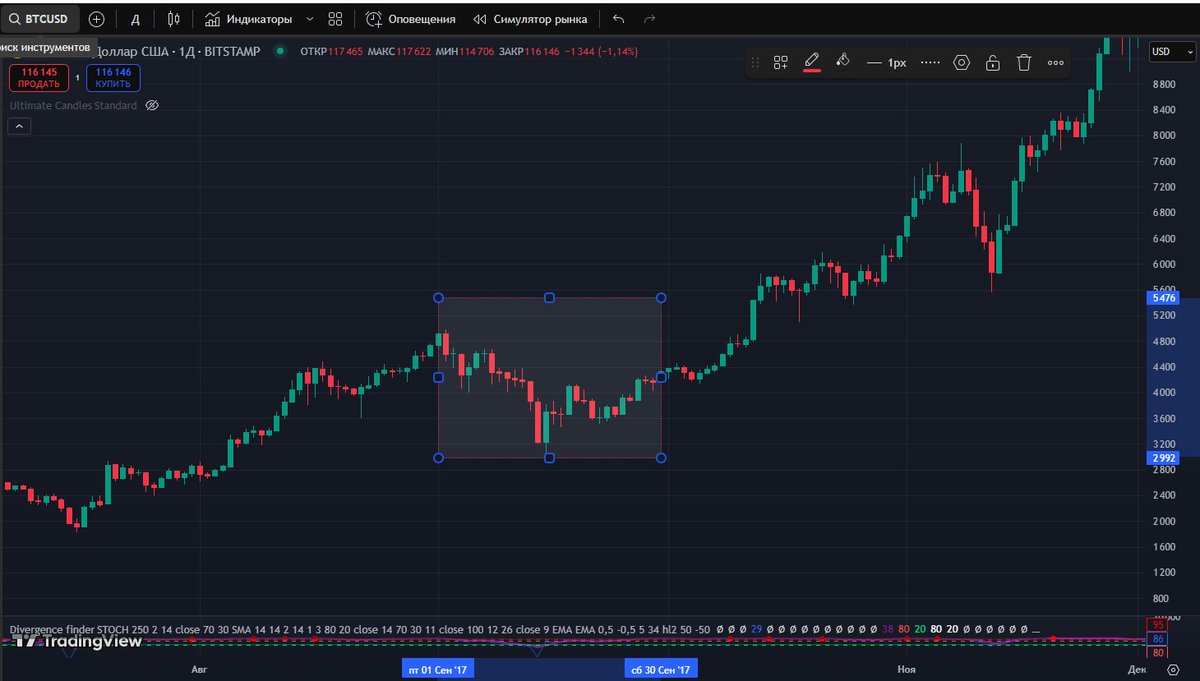Click the сб 30 Сен '17 date label
This screenshot has width=1200, height=681.
[x=661, y=669]
